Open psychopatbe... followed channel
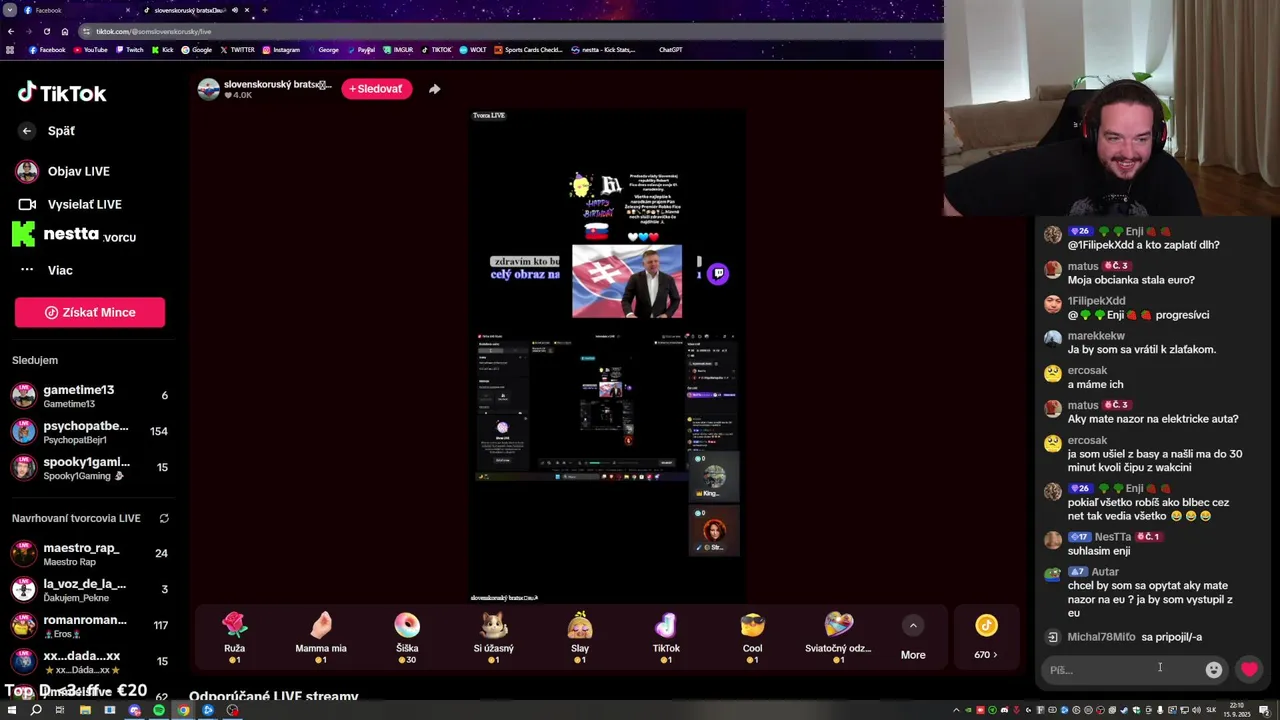 (x=90, y=432)
